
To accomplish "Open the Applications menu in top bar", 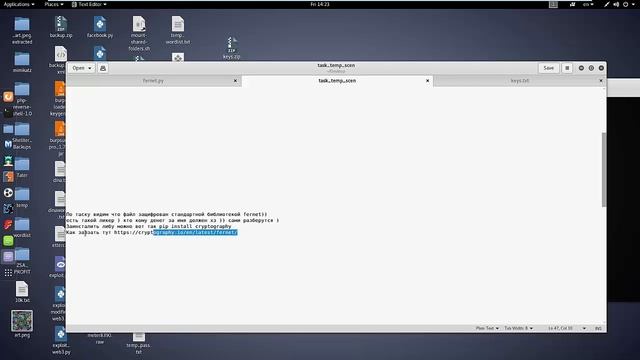I will pyautogui.click(x=19, y=4).
